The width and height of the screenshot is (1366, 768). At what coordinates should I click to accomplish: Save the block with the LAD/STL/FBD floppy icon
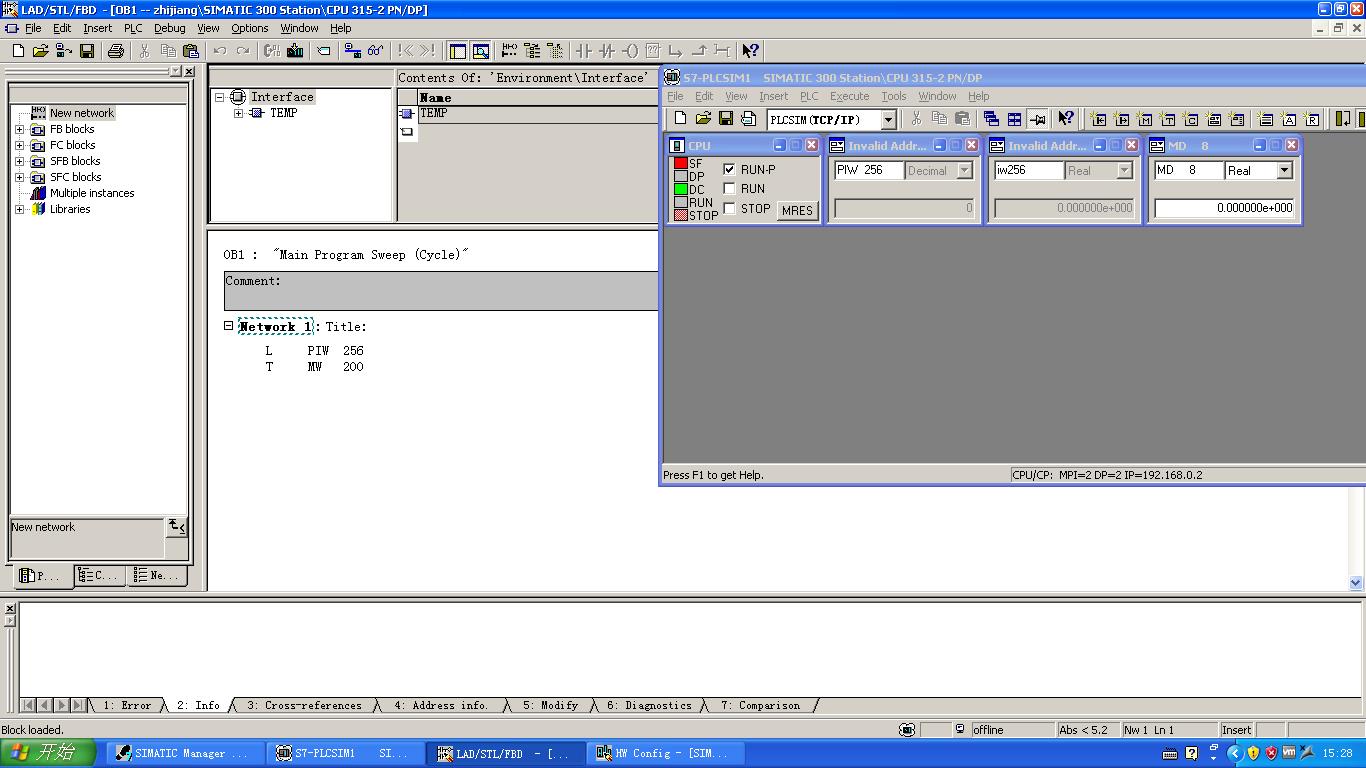87,51
